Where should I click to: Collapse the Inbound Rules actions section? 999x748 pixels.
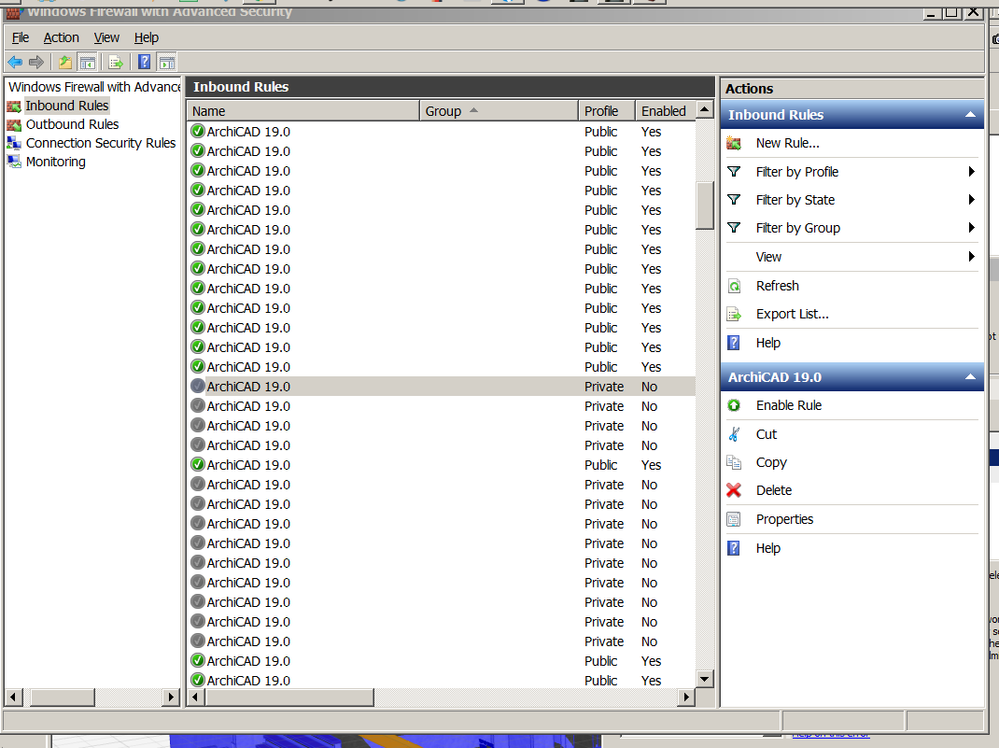[x=970, y=115]
